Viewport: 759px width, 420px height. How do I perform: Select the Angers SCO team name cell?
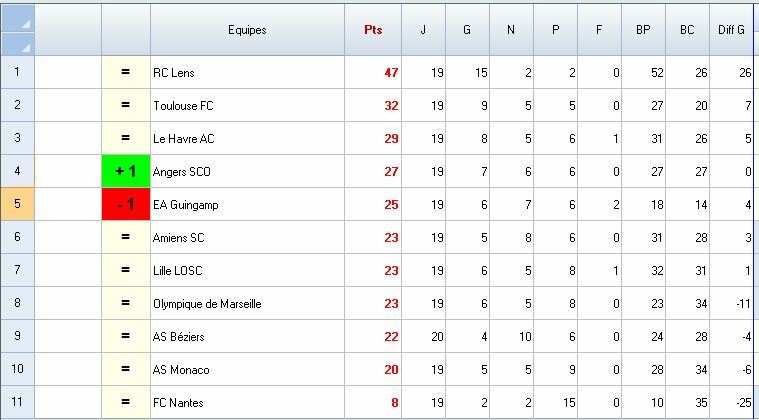(182, 172)
